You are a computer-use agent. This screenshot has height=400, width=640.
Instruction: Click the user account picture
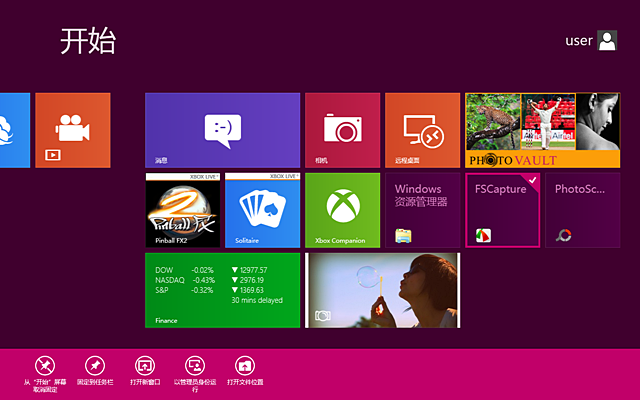(607, 40)
